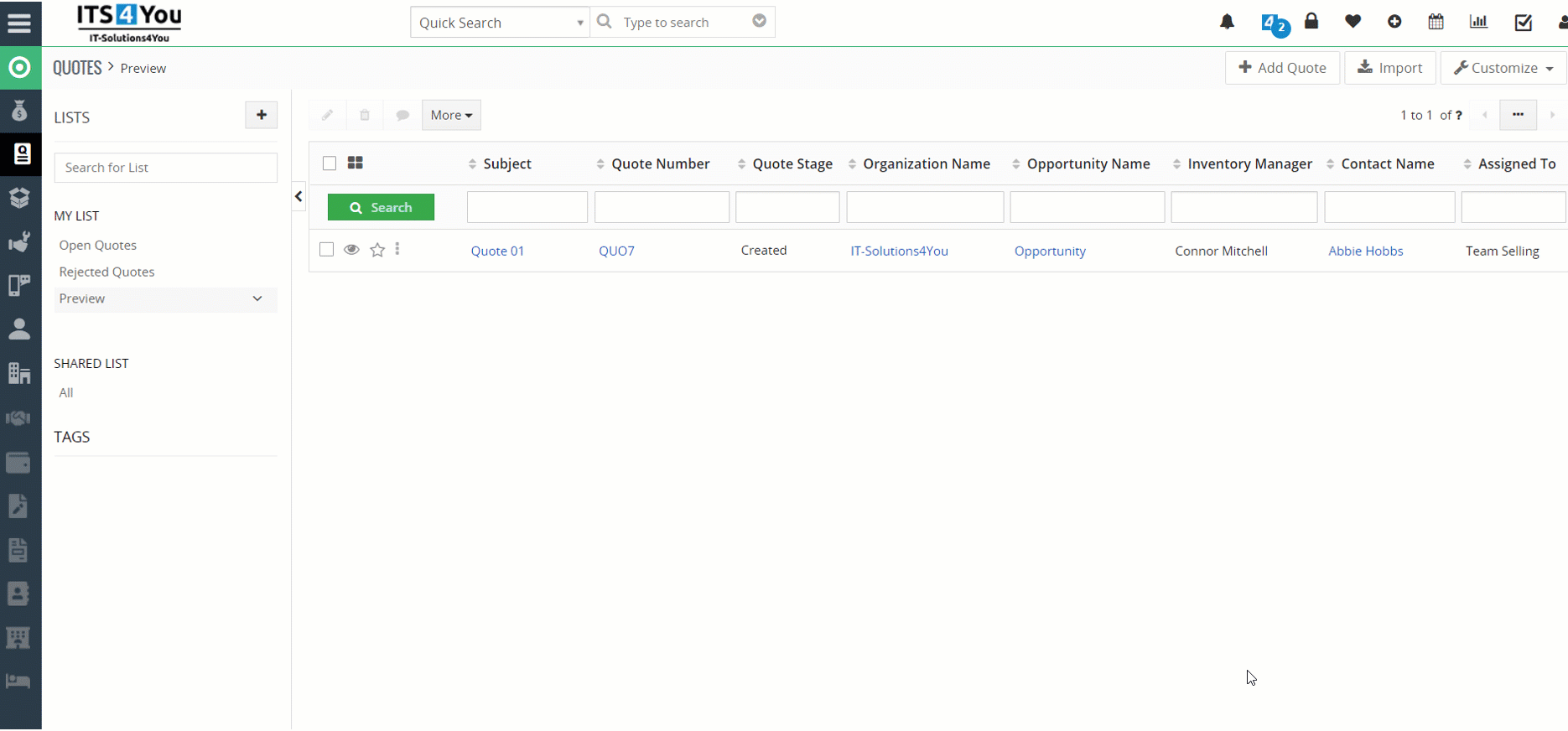
Task: Open the hamburger main menu
Action: (19, 23)
